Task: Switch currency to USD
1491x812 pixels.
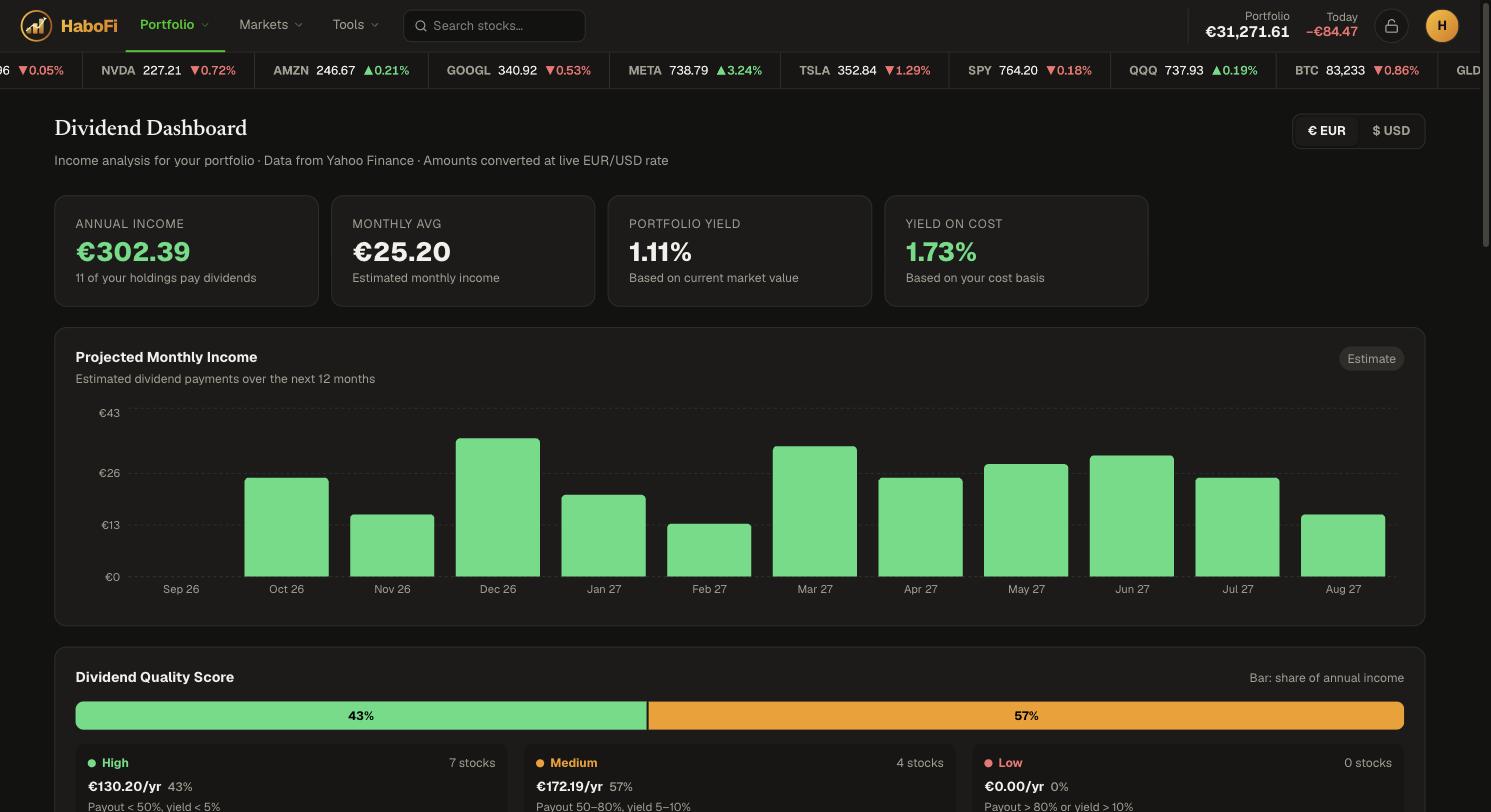Action: 1391,131
